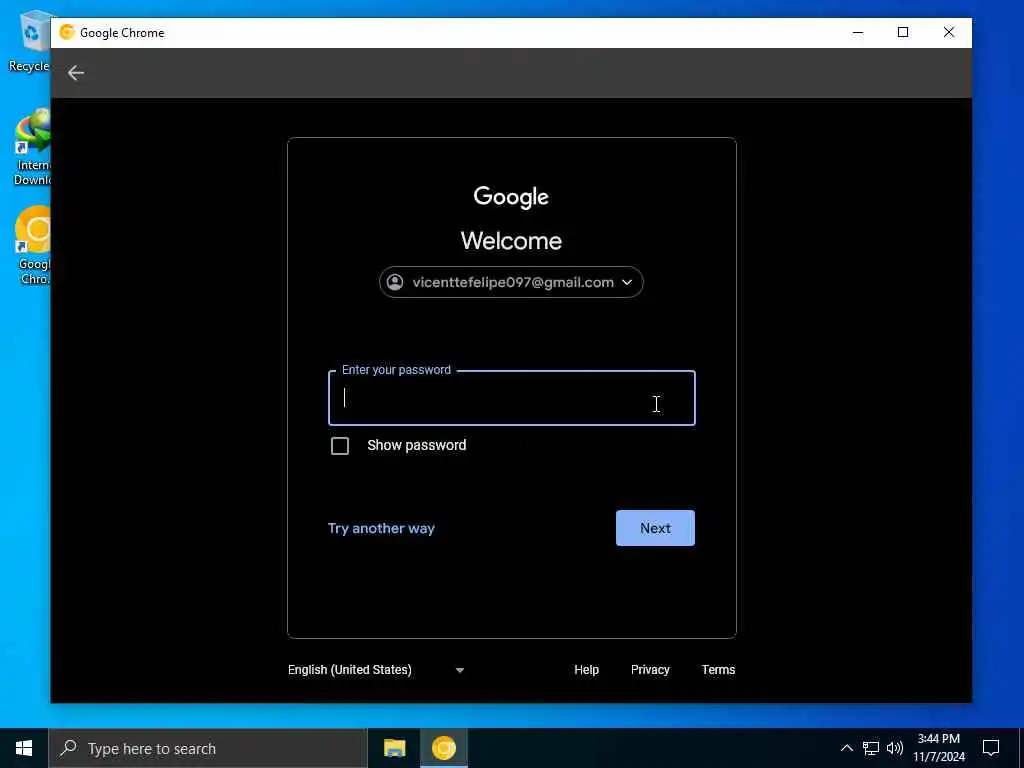The image size is (1024, 768).
Task: Click the Chrome logo in the title bar
Action: coord(67,32)
